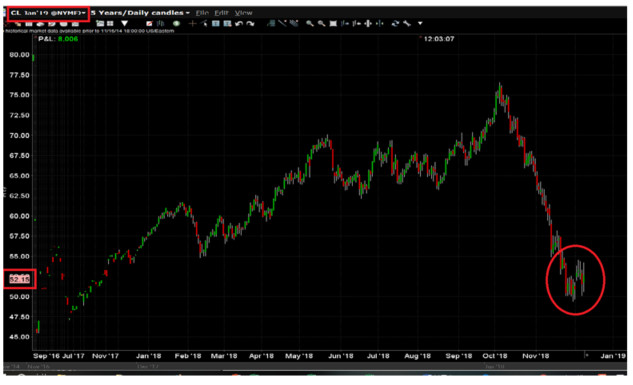This screenshot has width=633, height=385.
Task: Click the zoom in magnifier
Action: click(310, 23)
